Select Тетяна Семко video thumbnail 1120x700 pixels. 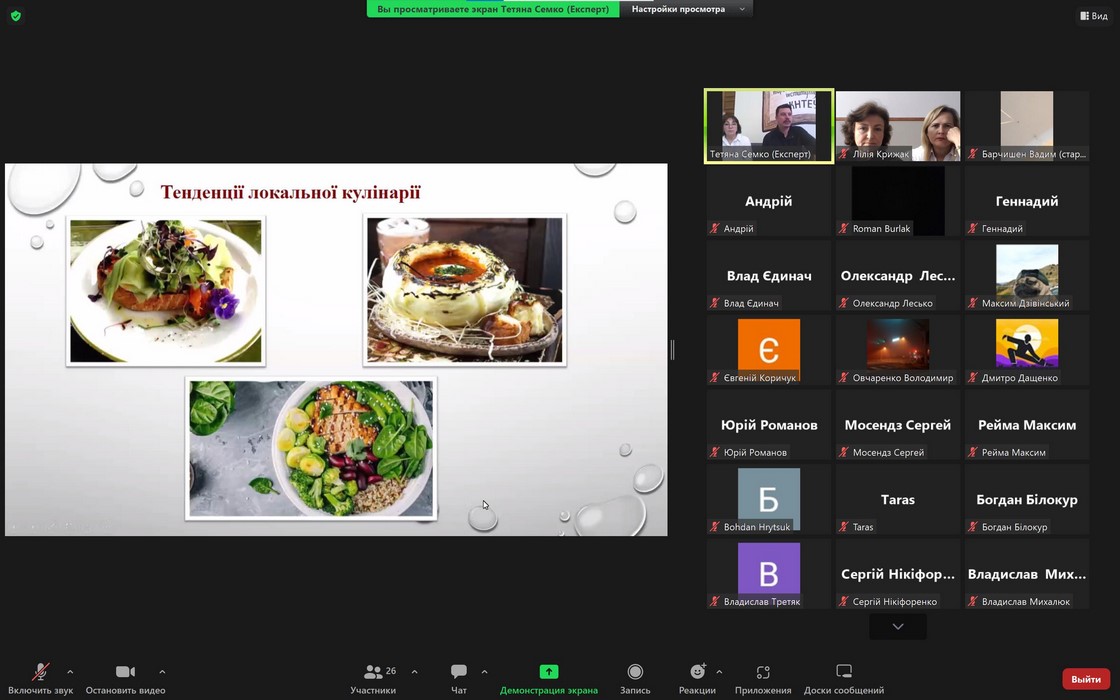click(x=768, y=126)
